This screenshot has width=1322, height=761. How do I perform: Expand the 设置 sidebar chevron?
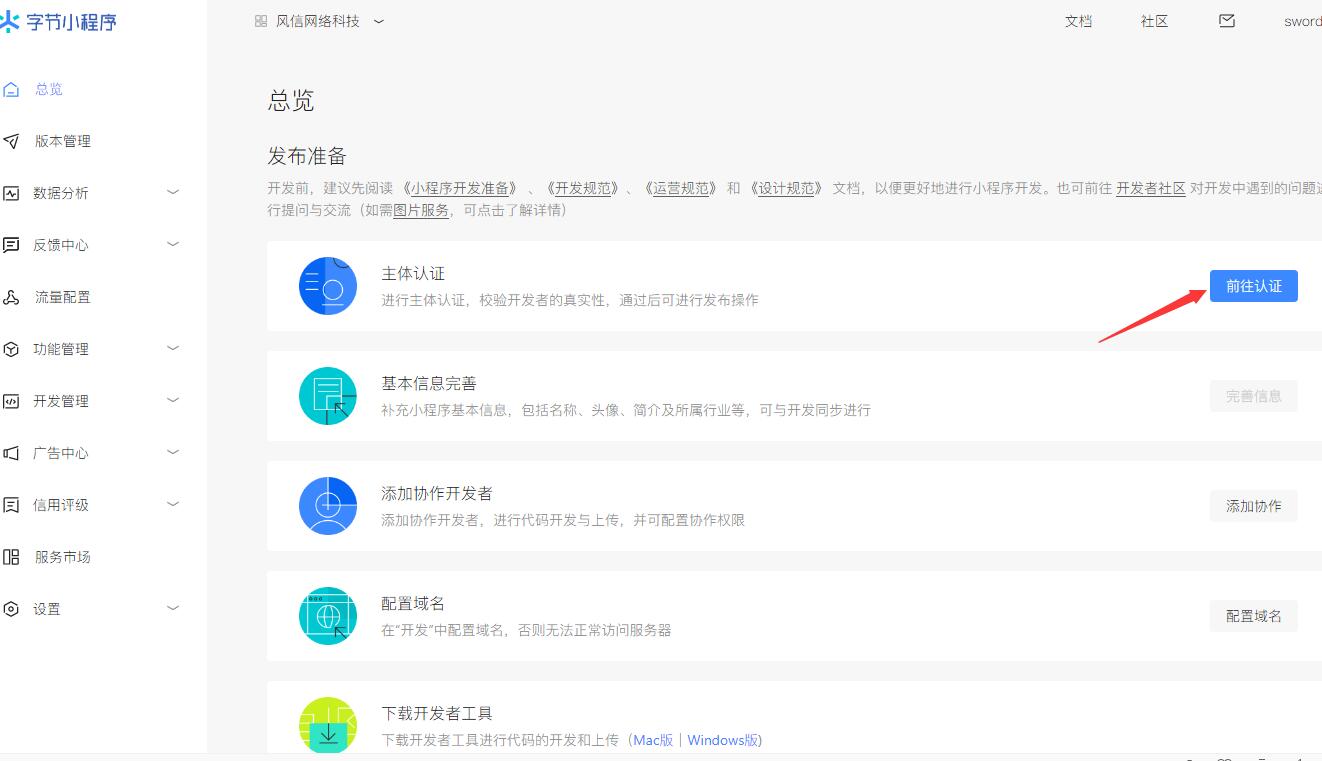pos(173,608)
